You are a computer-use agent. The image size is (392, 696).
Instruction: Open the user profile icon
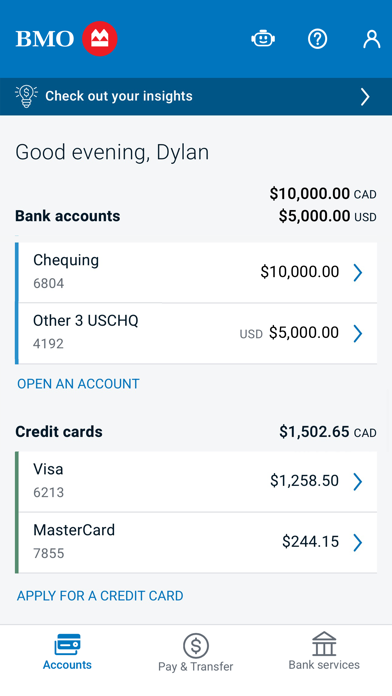tap(372, 39)
